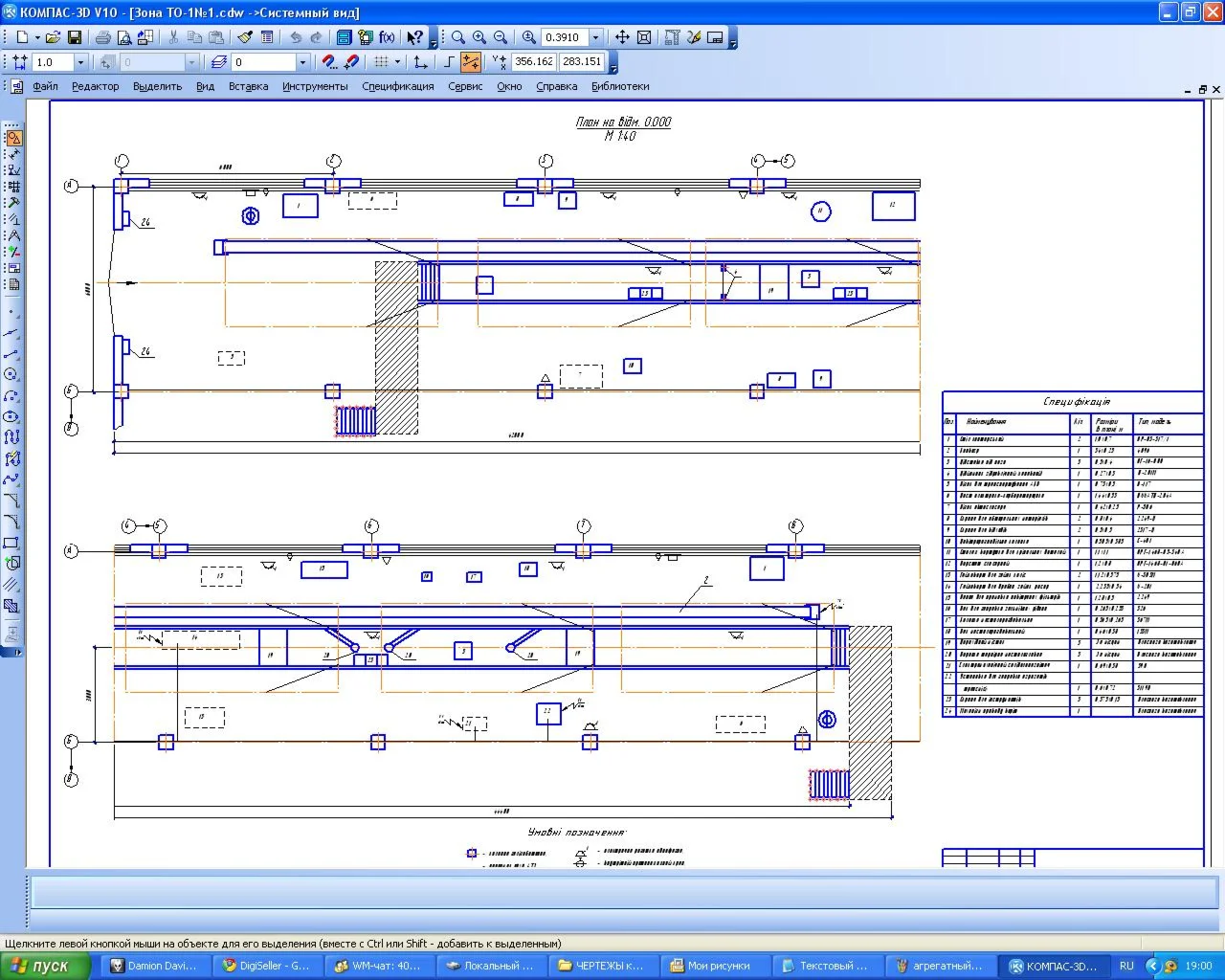This screenshot has height=980, width=1225.
Task: Select the Rectangle drawing tool
Action: tap(11, 543)
